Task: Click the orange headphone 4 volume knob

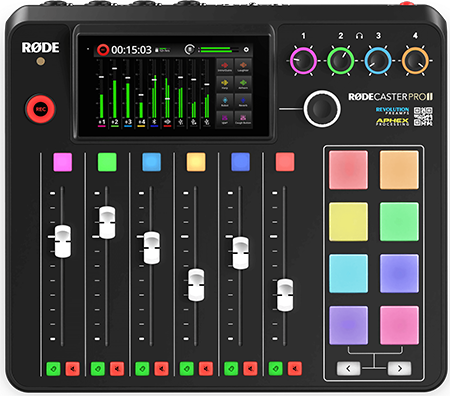Action: click(x=415, y=61)
